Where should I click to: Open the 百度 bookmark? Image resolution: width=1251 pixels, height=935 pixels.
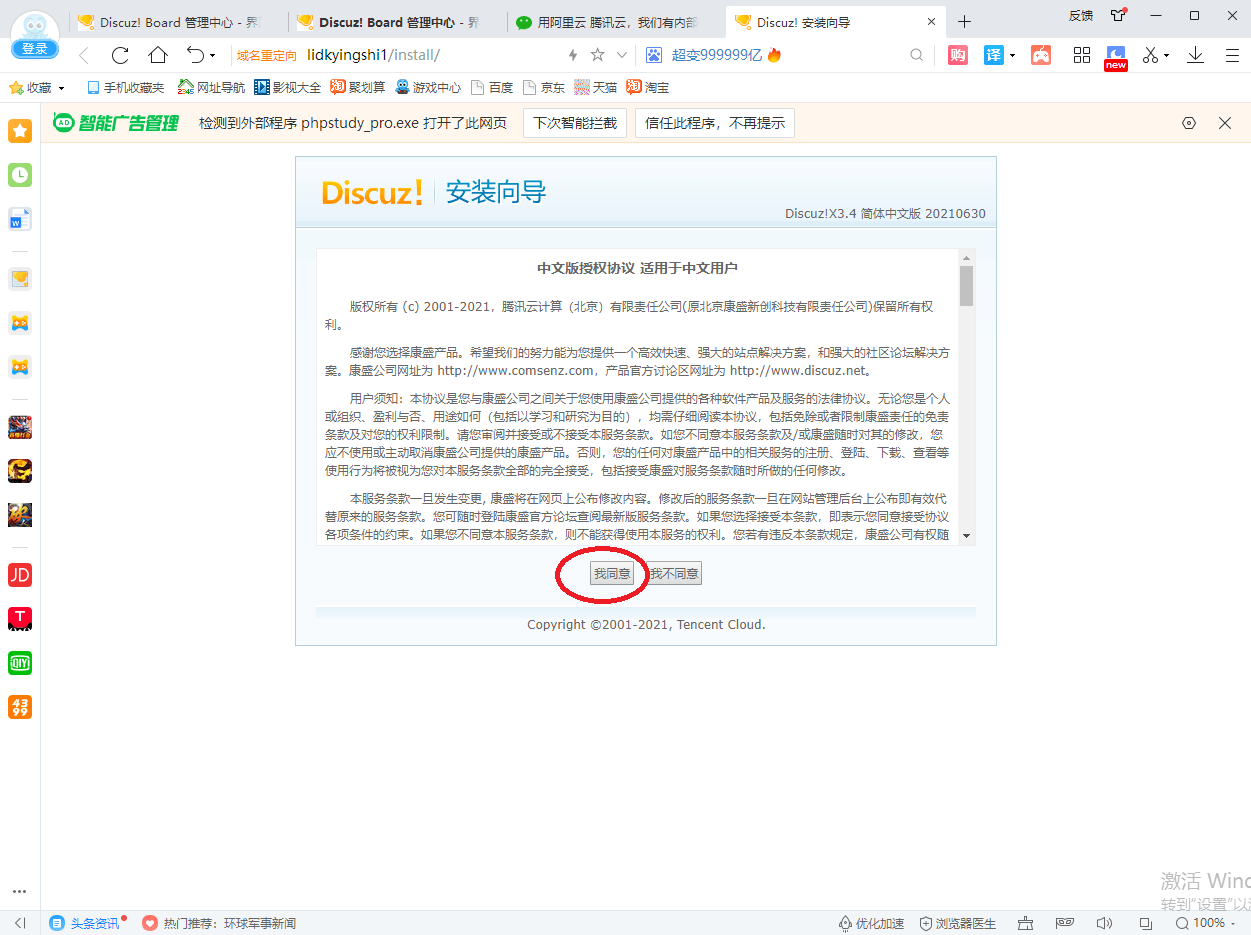[492, 88]
